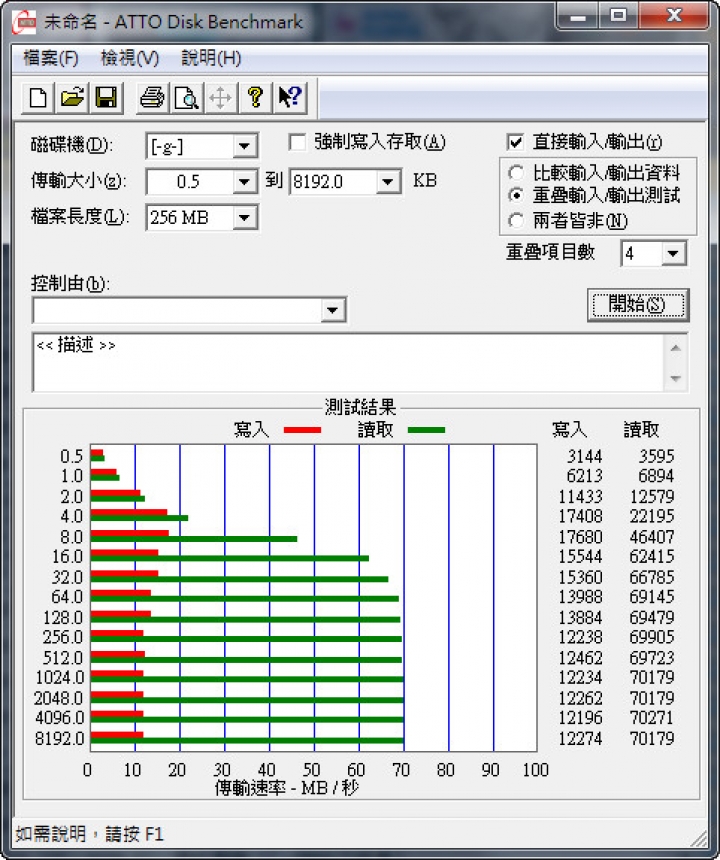Click the description box scroll down arrow
This screenshot has width=720, height=860.
click(x=676, y=378)
